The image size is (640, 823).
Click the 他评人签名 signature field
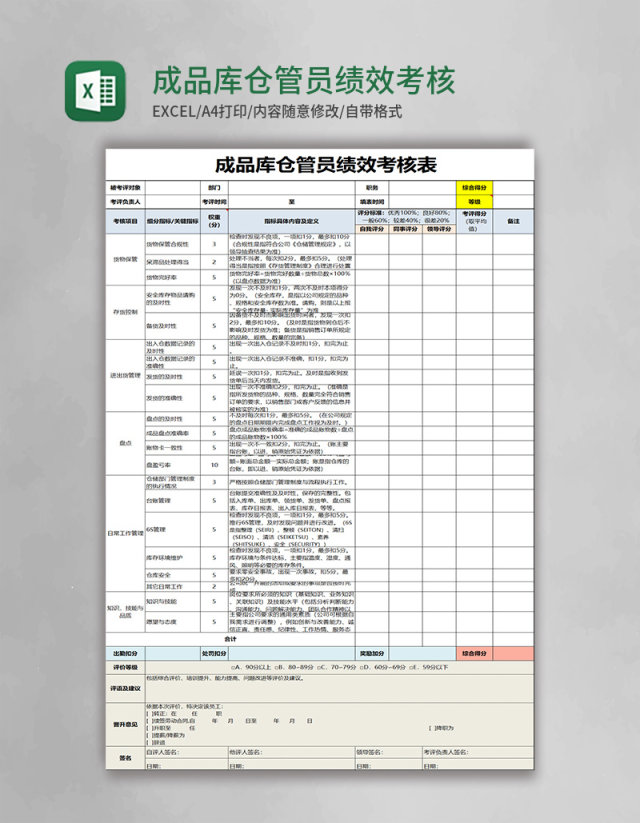coord(291,753)
